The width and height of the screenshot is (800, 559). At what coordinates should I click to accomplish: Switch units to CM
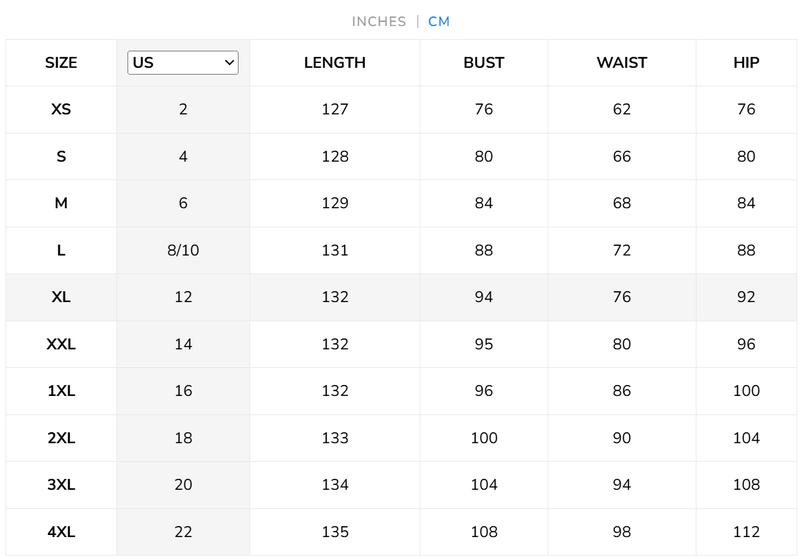coord(439,21)
